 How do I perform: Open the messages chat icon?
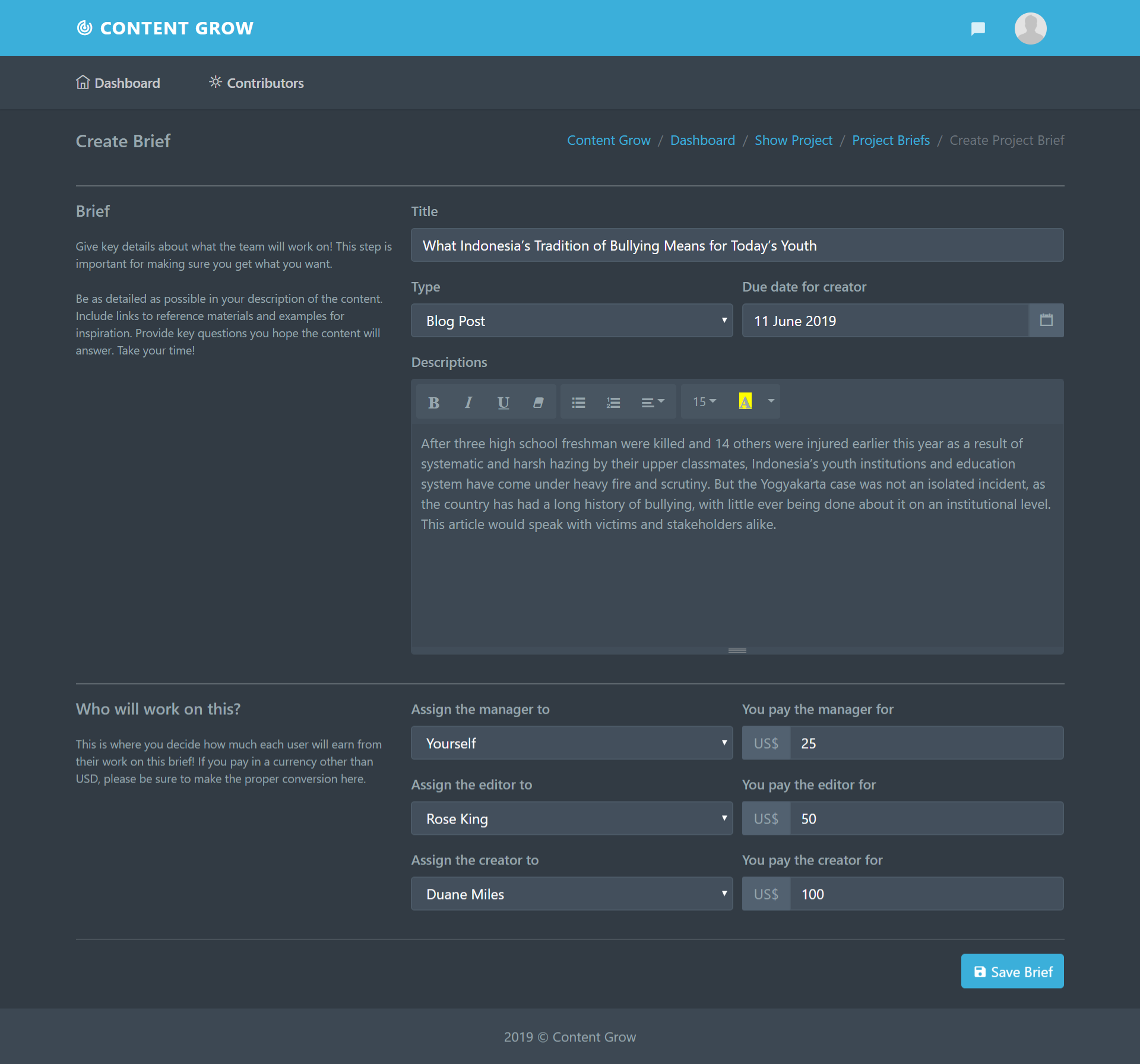[x=978, y=28]
